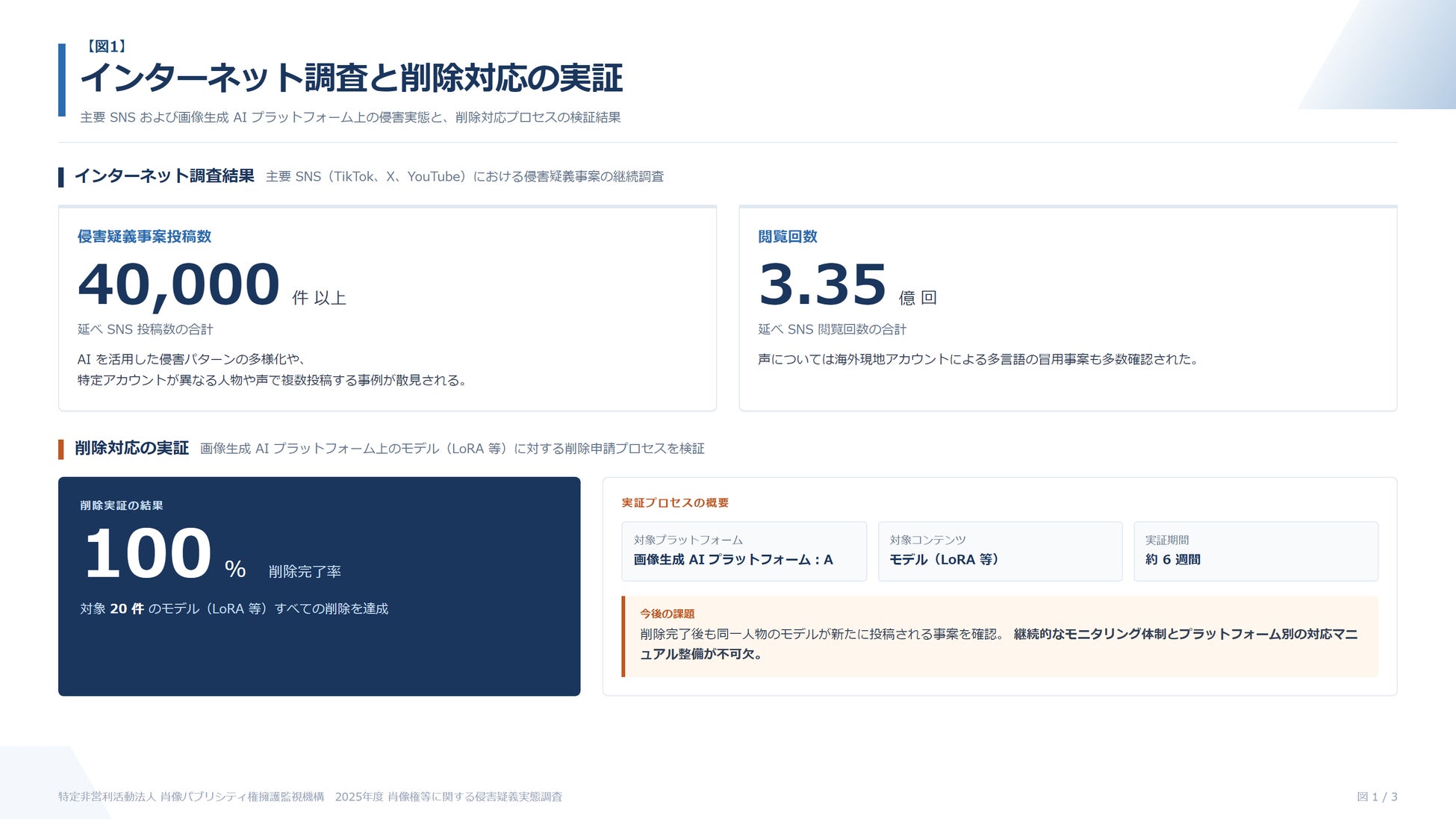
Task: Click the card label 閲覧回数
Action: pyautogui.click(x=788, y=237)
